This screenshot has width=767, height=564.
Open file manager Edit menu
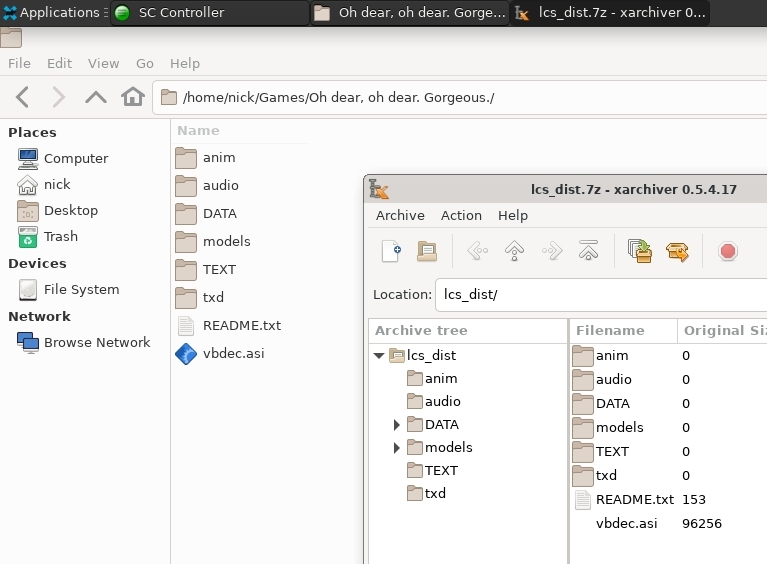[59, 64]
